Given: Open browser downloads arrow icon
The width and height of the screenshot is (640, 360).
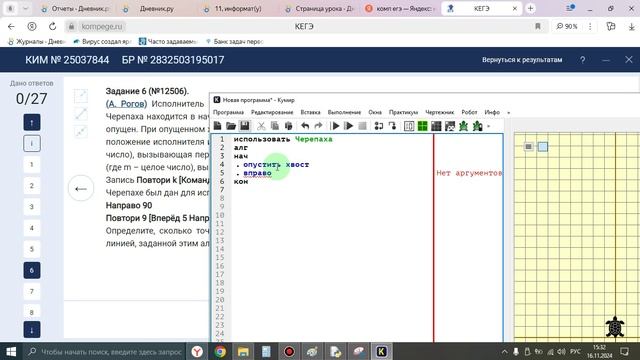Looking at the screenshot, I should (x=631, y=27).
